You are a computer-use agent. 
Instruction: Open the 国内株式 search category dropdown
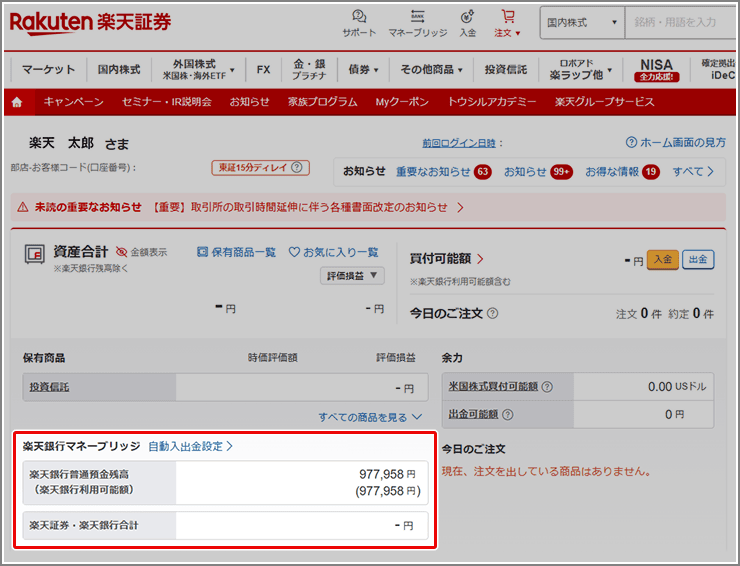[582, 22]
